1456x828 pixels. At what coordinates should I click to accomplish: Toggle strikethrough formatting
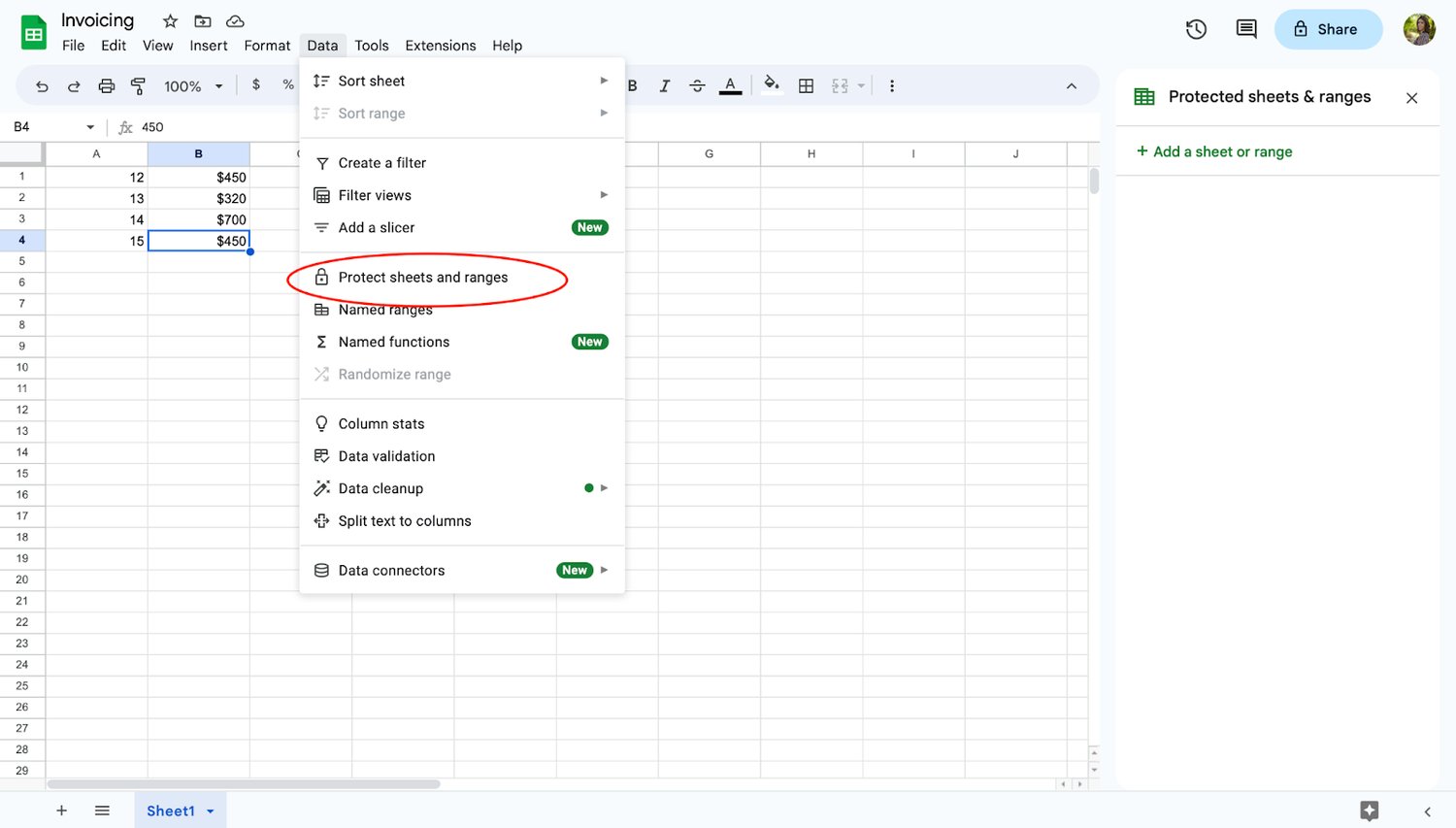(x=697, y=85)
